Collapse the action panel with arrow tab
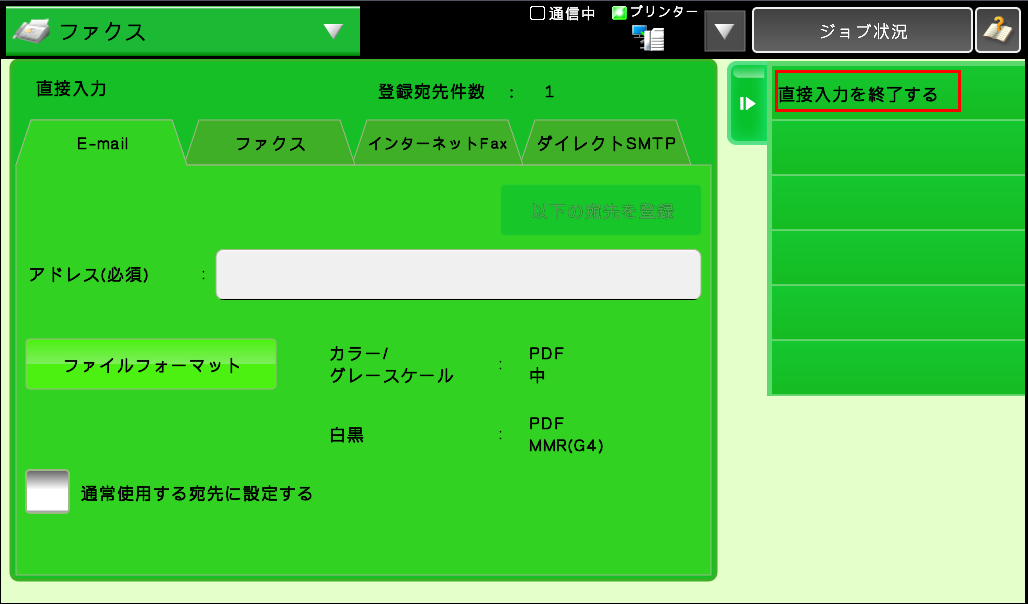 [746, 103]
